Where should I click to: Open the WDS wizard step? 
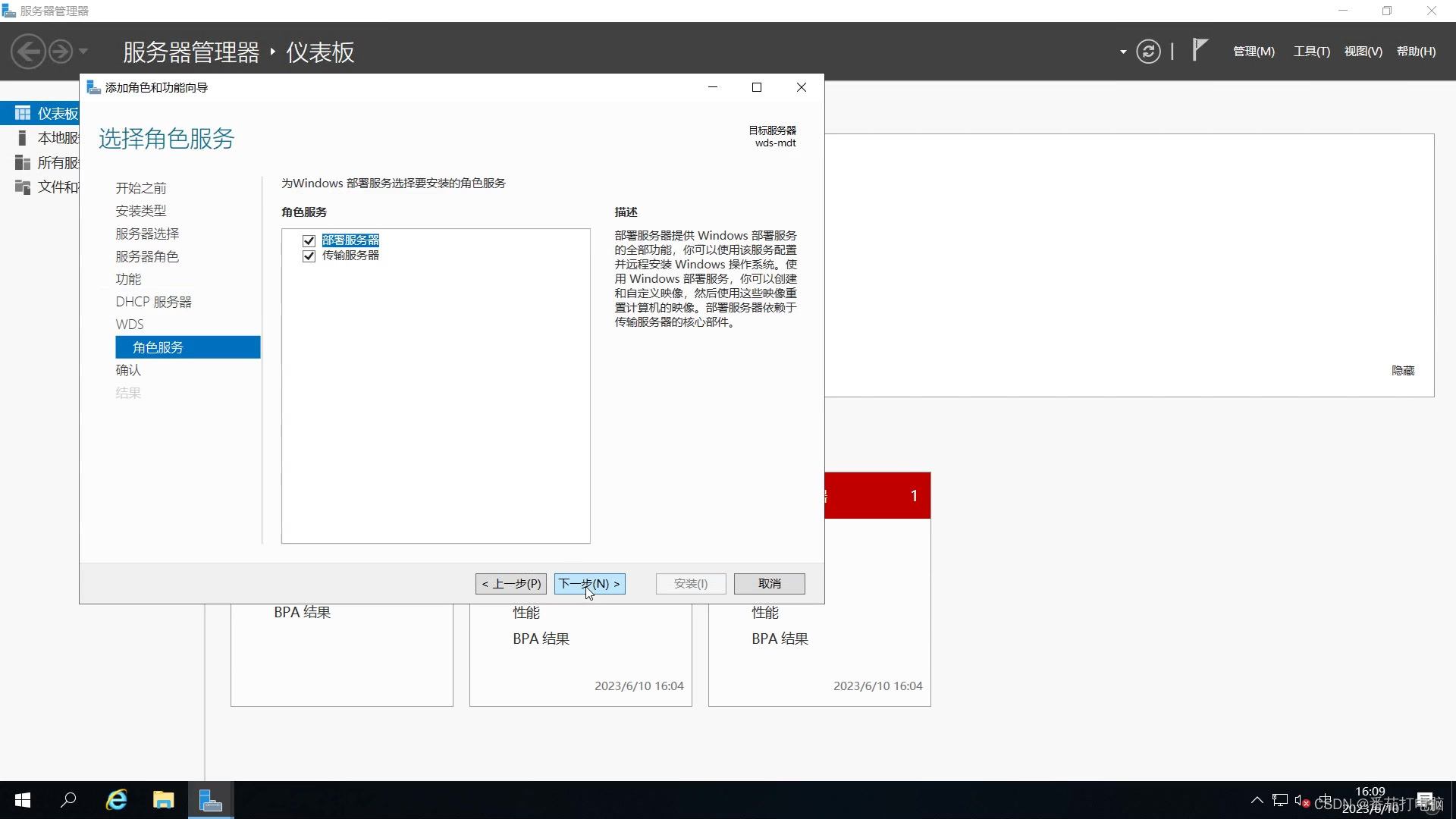pyautogui.click(x=129, y=325)
